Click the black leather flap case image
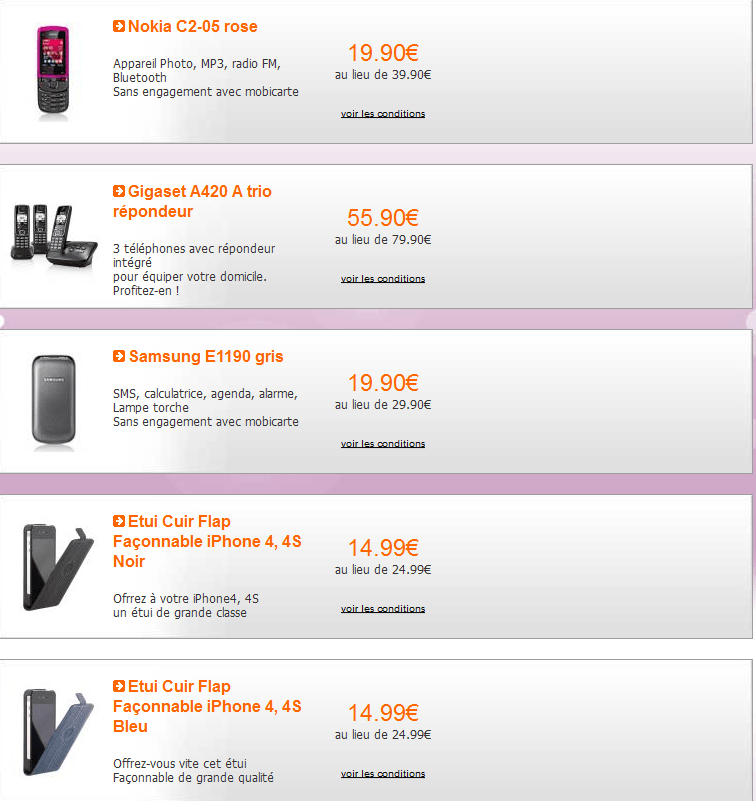This screenshot has height=801, width=756. pos(53,565)
